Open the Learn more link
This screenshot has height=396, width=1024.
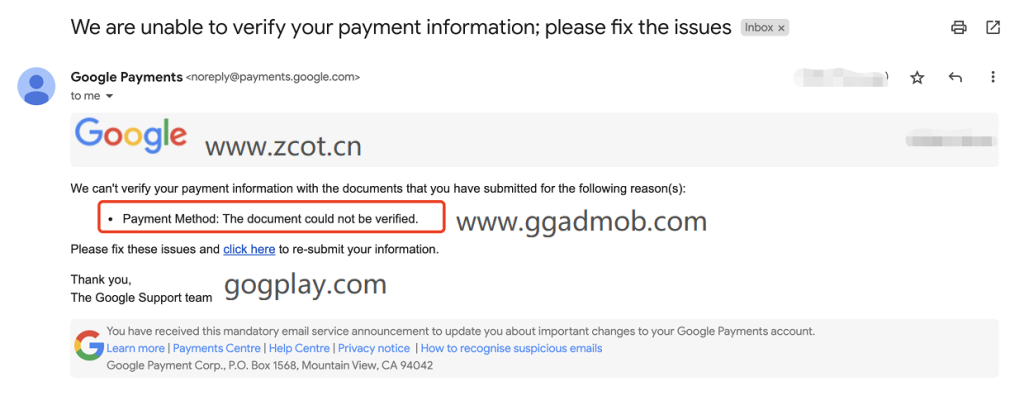(x=136, y=348)
